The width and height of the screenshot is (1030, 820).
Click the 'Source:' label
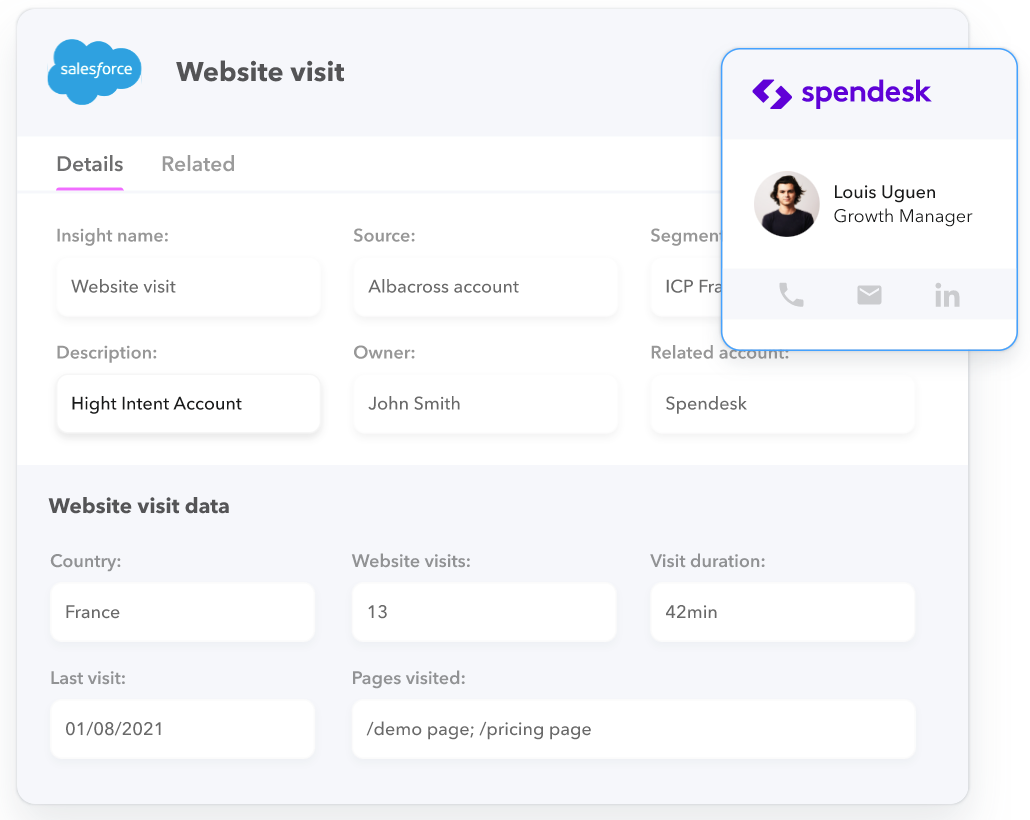(x=384, y=235)
